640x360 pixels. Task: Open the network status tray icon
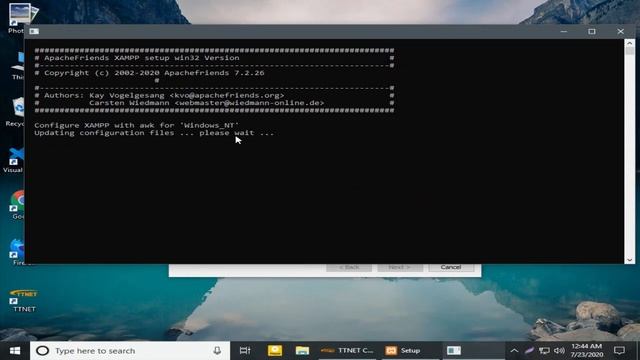[x=544, y=351]
